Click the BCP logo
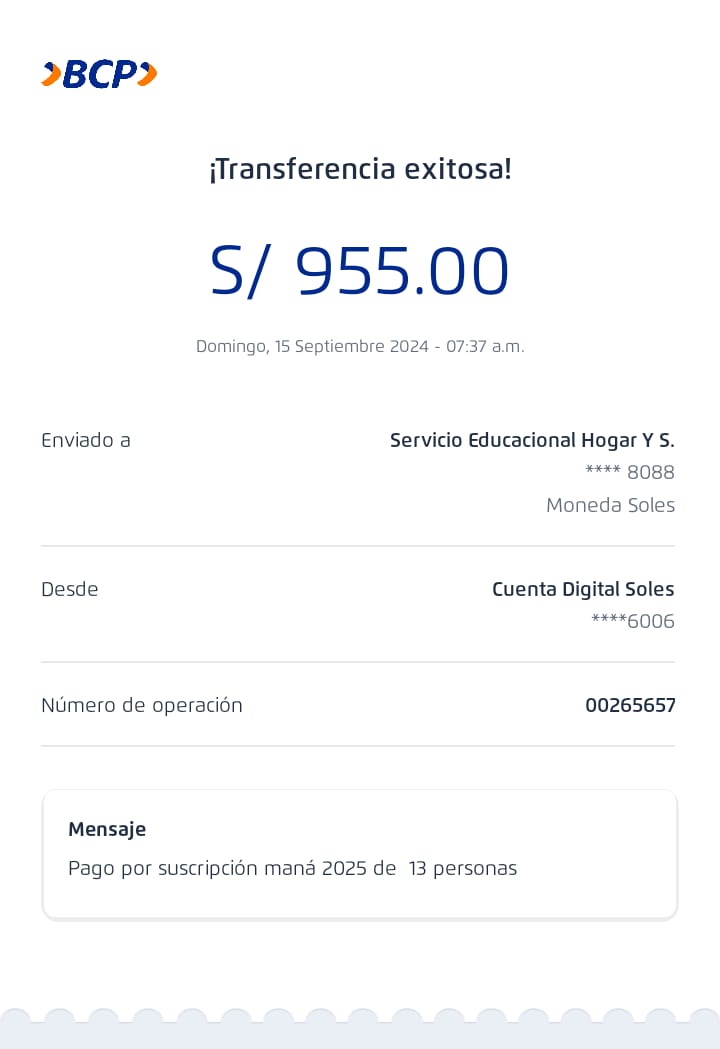Screen dimensions: 720x1049 tap(99, 74)
